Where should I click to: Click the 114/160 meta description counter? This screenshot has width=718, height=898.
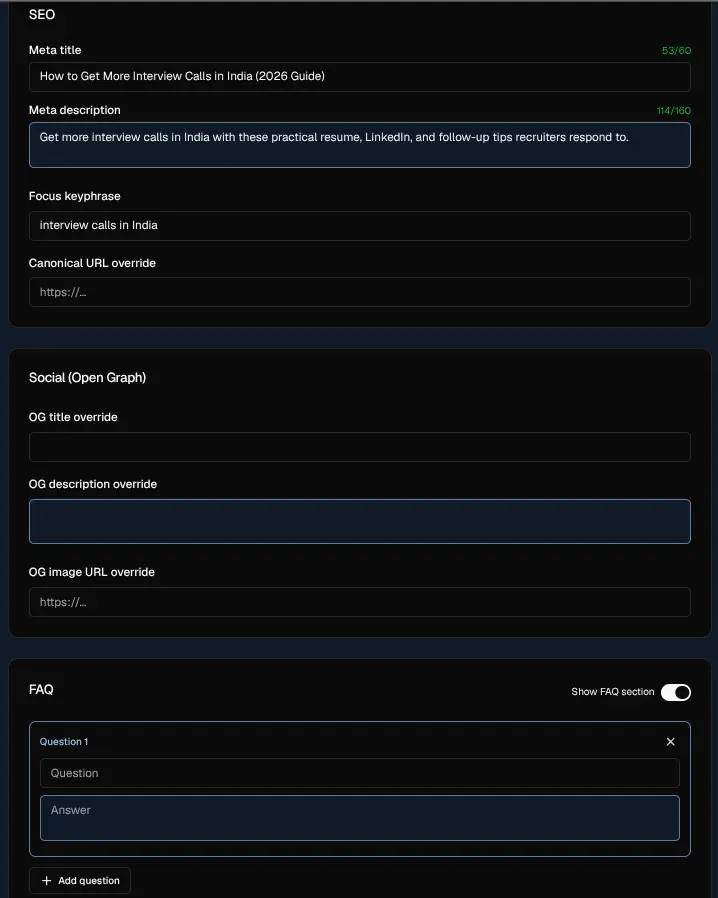(673, 111)
